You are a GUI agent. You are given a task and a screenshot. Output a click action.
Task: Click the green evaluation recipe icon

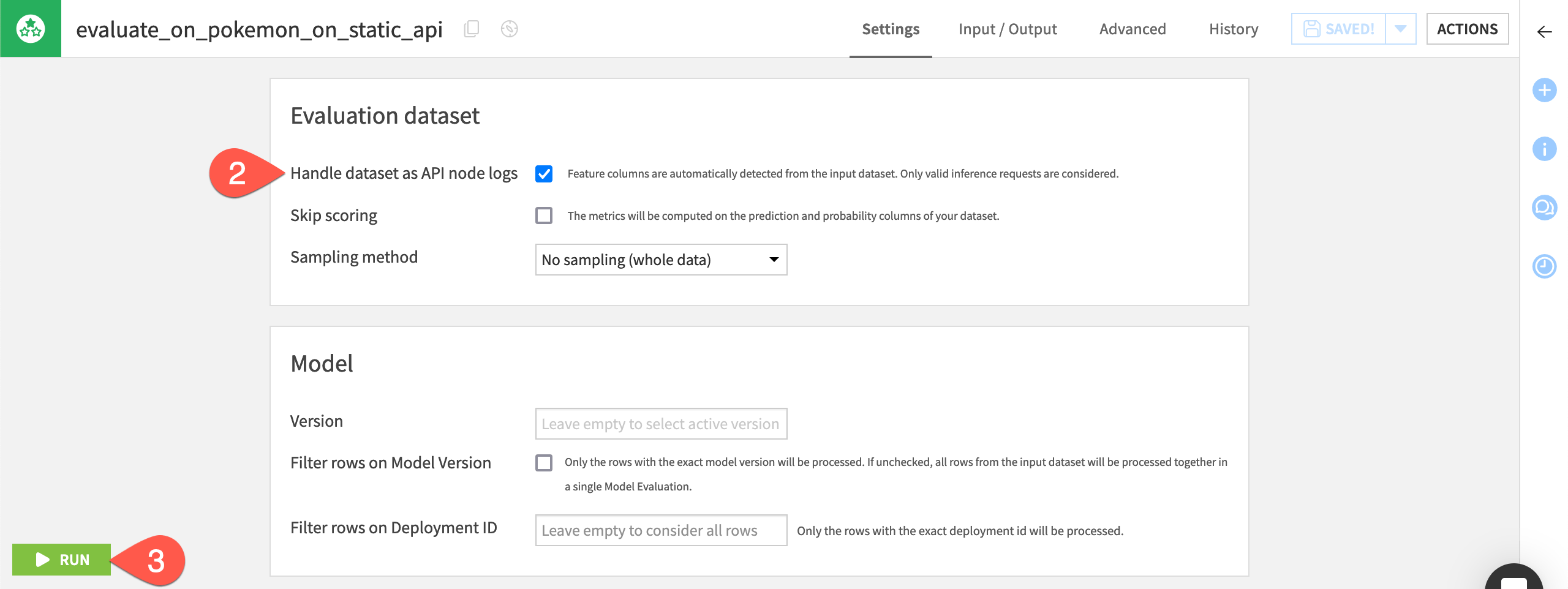31,28
